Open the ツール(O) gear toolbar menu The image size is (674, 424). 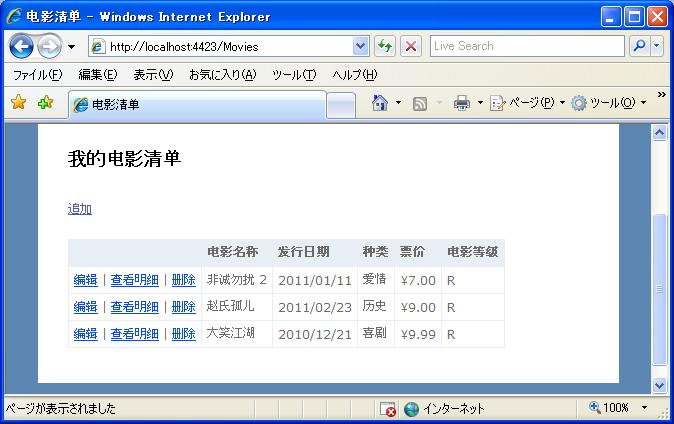click(x=609, y=103)
